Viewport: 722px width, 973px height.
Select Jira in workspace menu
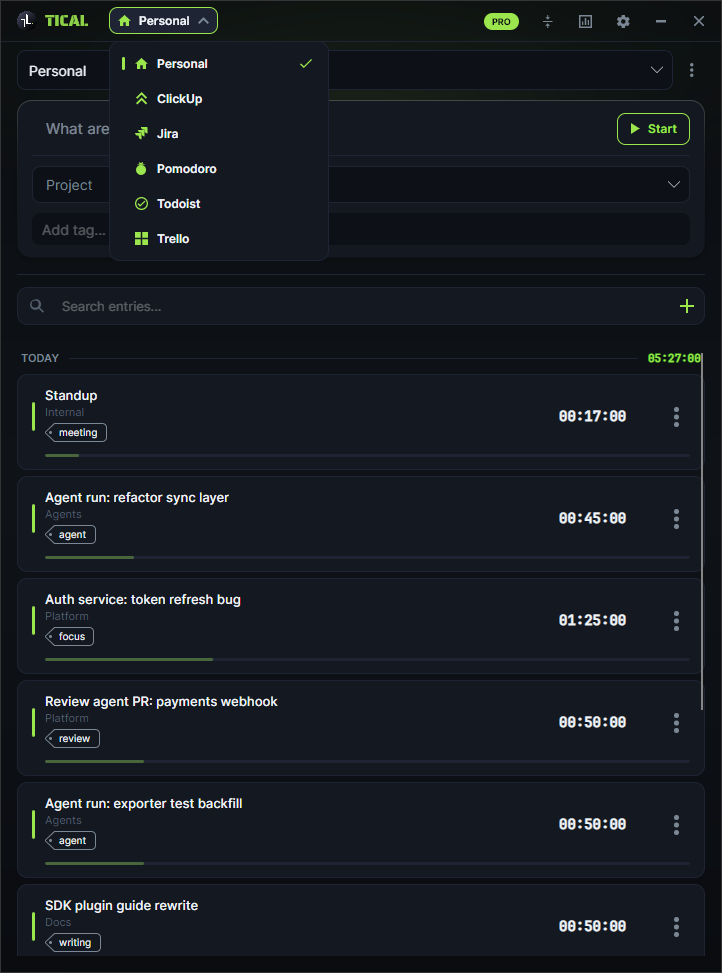218,133
